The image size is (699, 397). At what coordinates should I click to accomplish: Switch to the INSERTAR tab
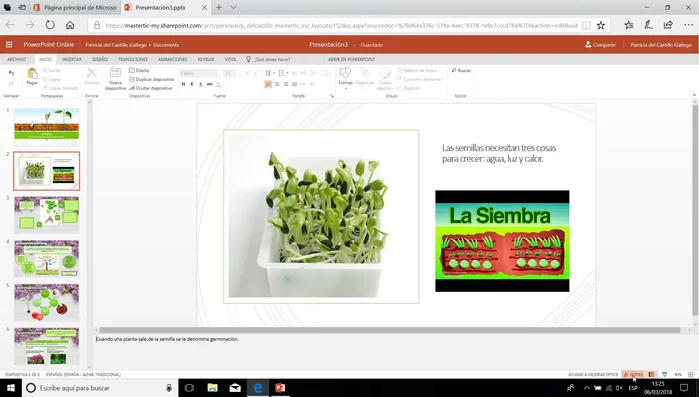tap(72, 59)
